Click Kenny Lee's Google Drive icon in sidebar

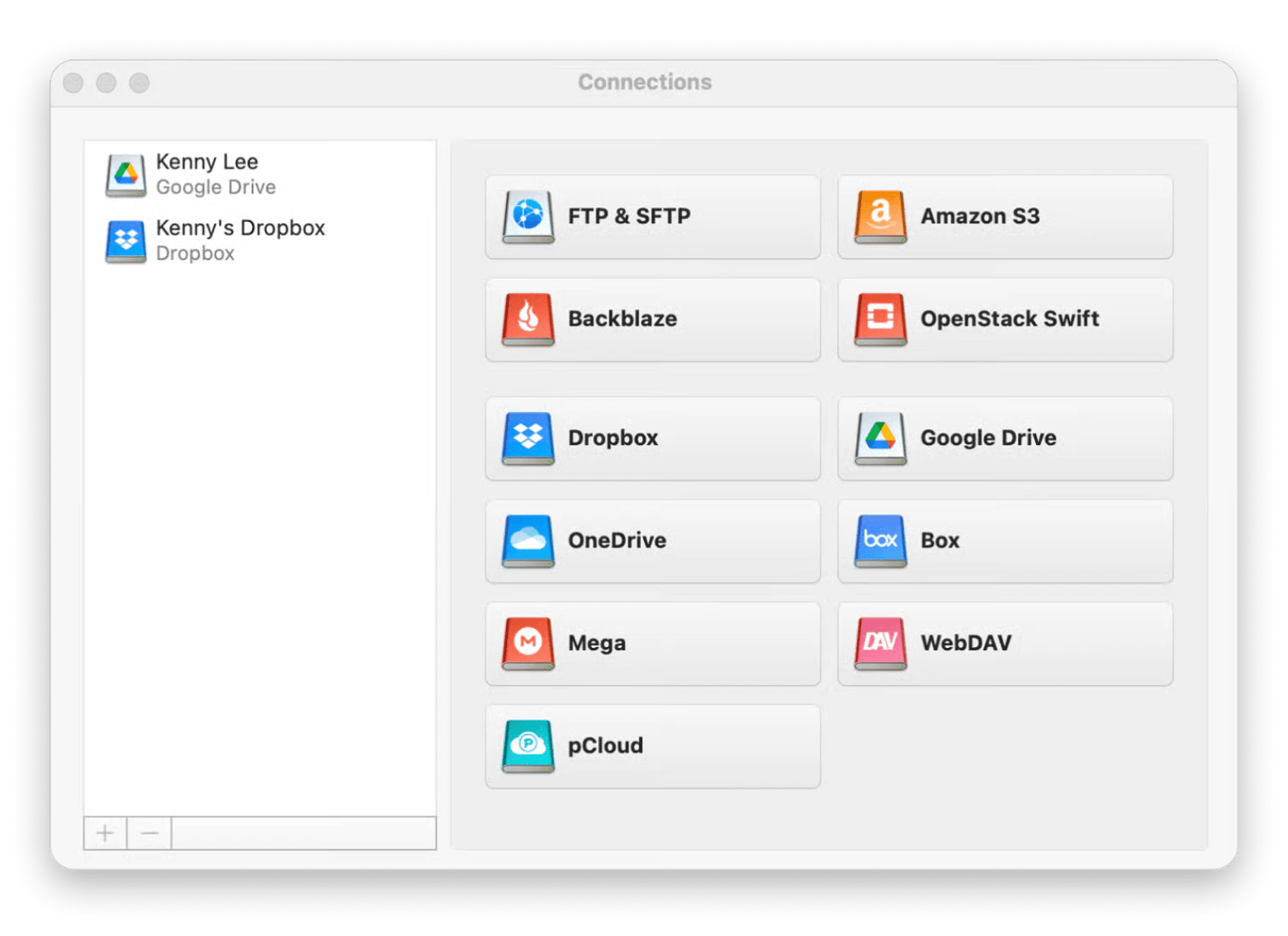click(x=125, y=175)
